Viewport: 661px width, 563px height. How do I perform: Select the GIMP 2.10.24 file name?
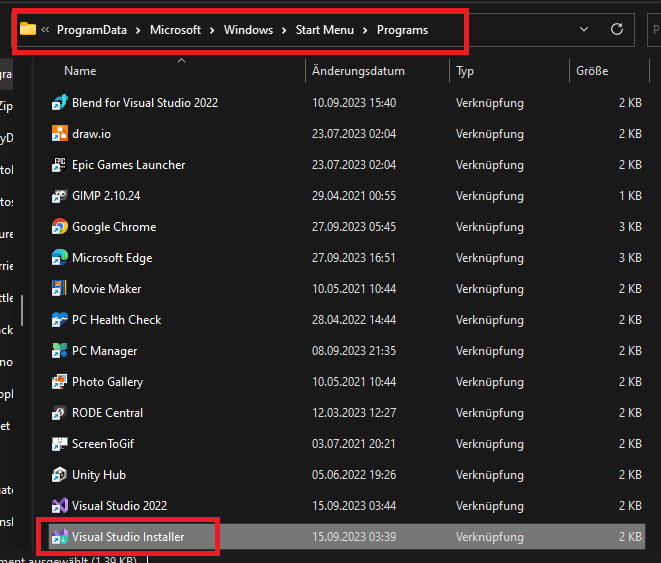pyautogui.click(x=106, y=196)
